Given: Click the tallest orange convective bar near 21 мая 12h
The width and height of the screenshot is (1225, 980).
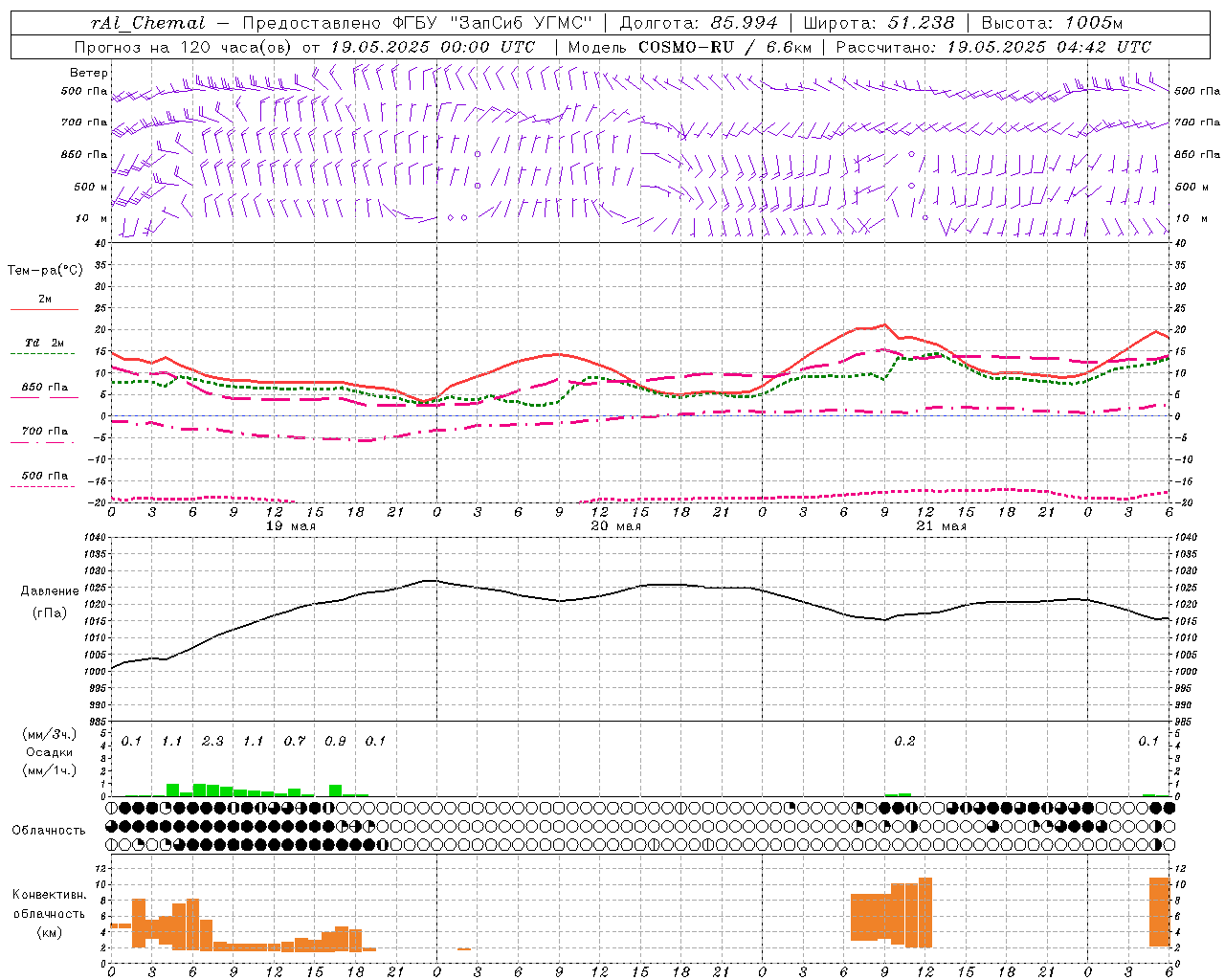Looking at the screenshot, I should 925,912.
